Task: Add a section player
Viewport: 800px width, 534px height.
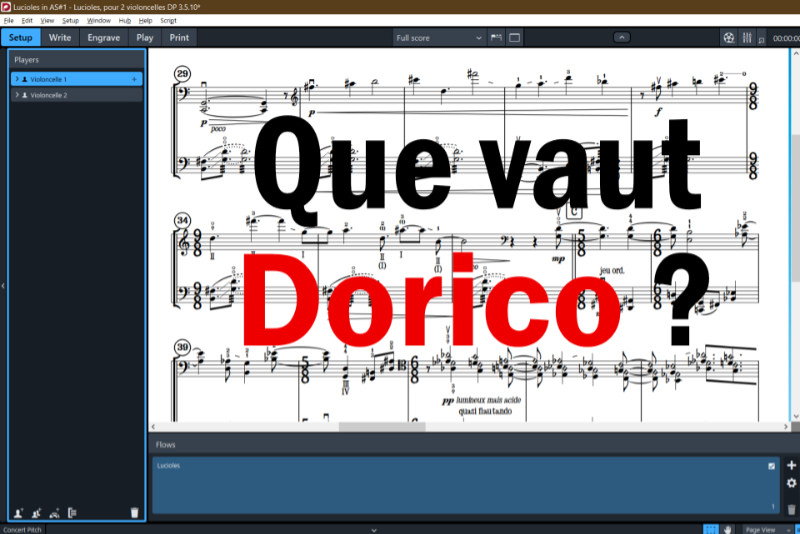Action: pyautogui.click(x=36, y=513)
